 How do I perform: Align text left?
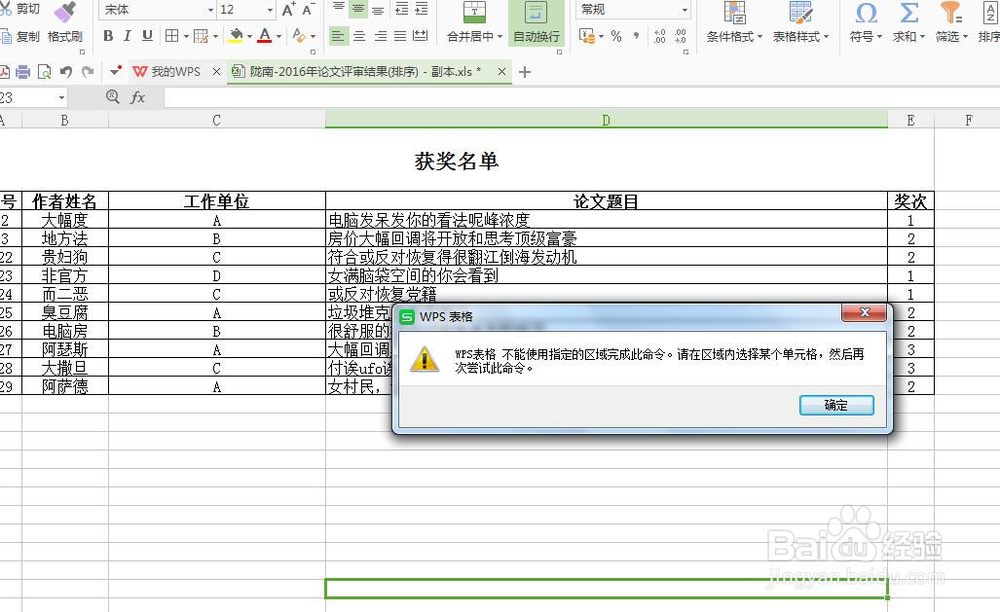pos(338,36)
